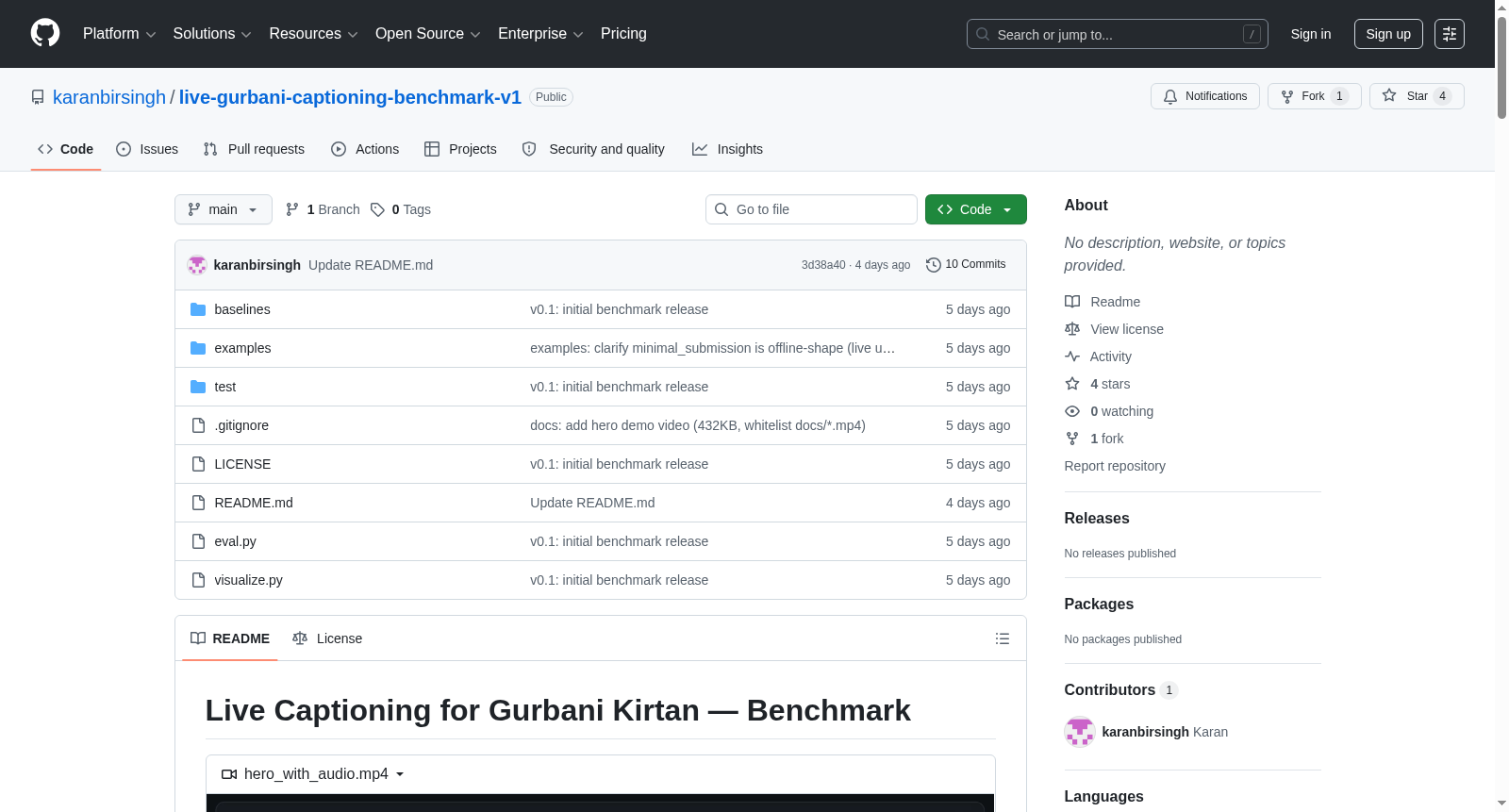Open the eval.py file

tap(236, 541)
